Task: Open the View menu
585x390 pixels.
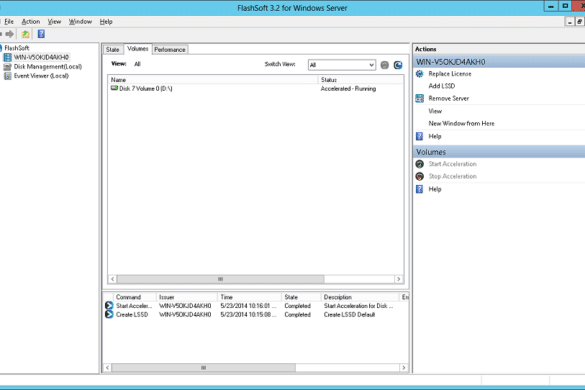Action: (x=54, y=22)
